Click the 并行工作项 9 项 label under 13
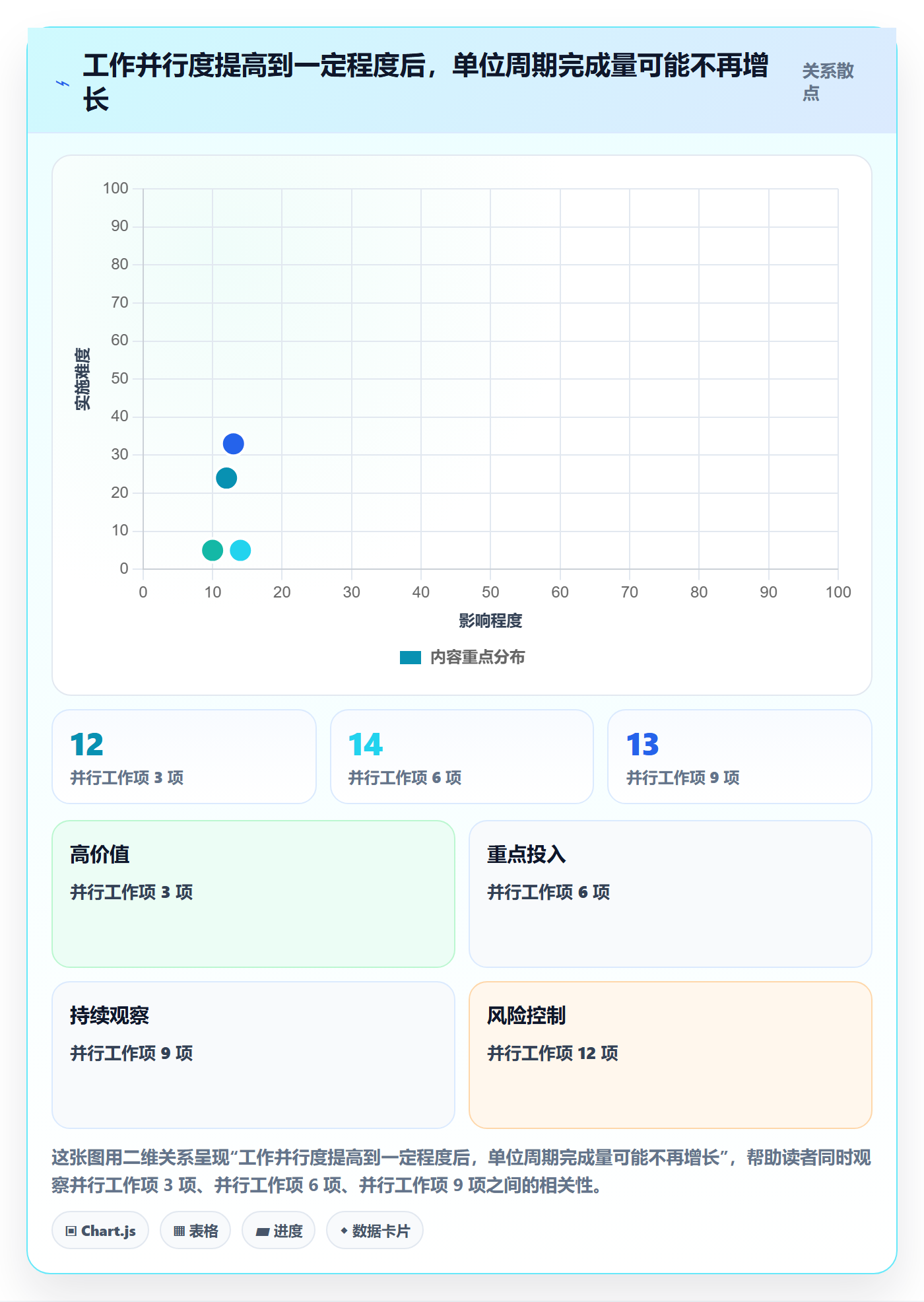924x1302 pixels. [x=682, y=778]
